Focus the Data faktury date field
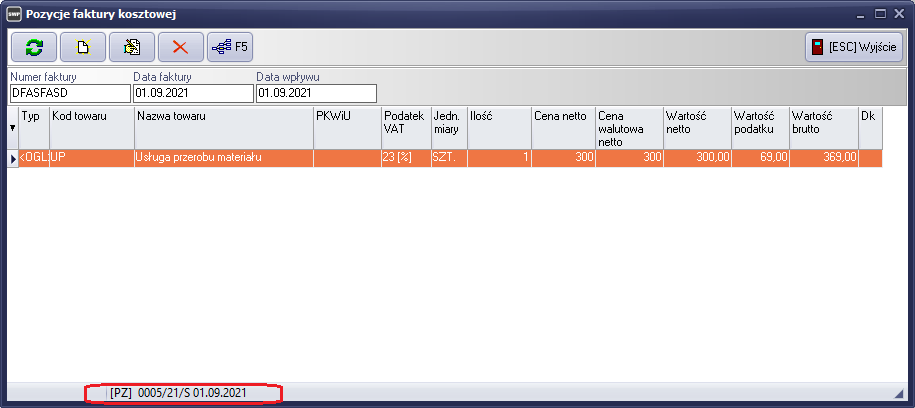The height and width of the screenshot is (408, 915). click(x=193, y=94)
